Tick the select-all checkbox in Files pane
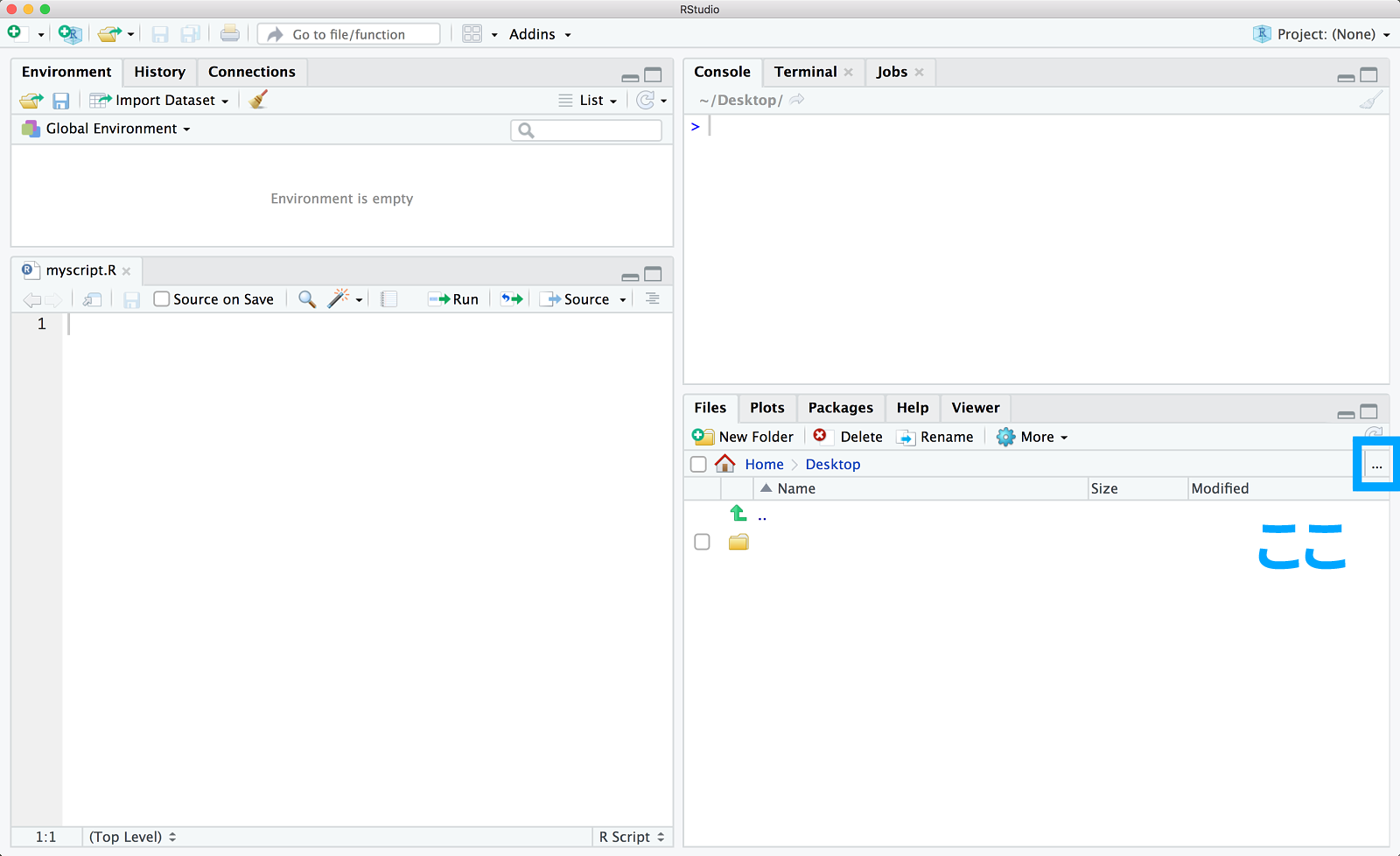 (x=698, y=464)
